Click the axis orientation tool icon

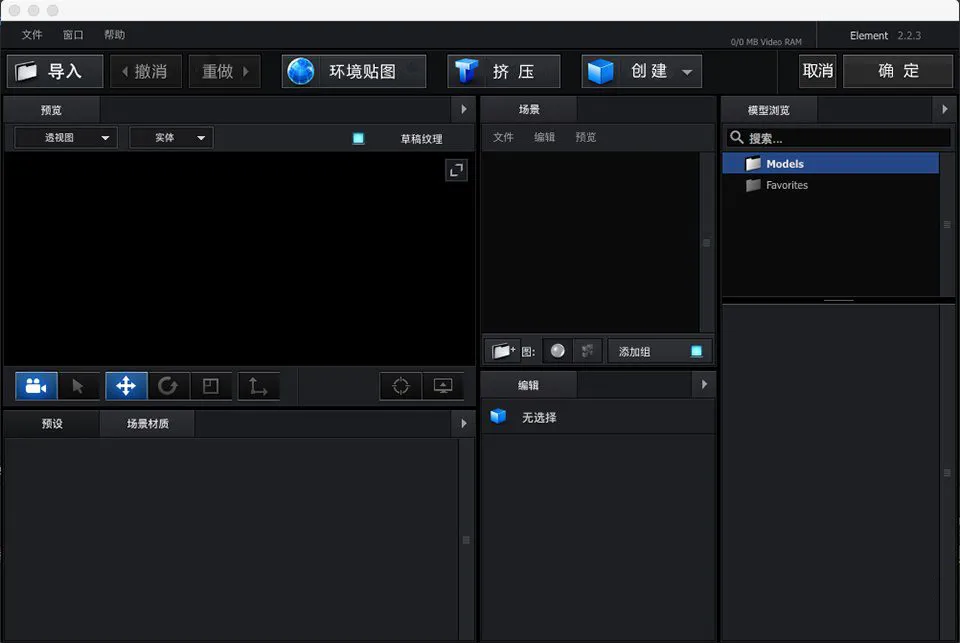pos(258,386)
